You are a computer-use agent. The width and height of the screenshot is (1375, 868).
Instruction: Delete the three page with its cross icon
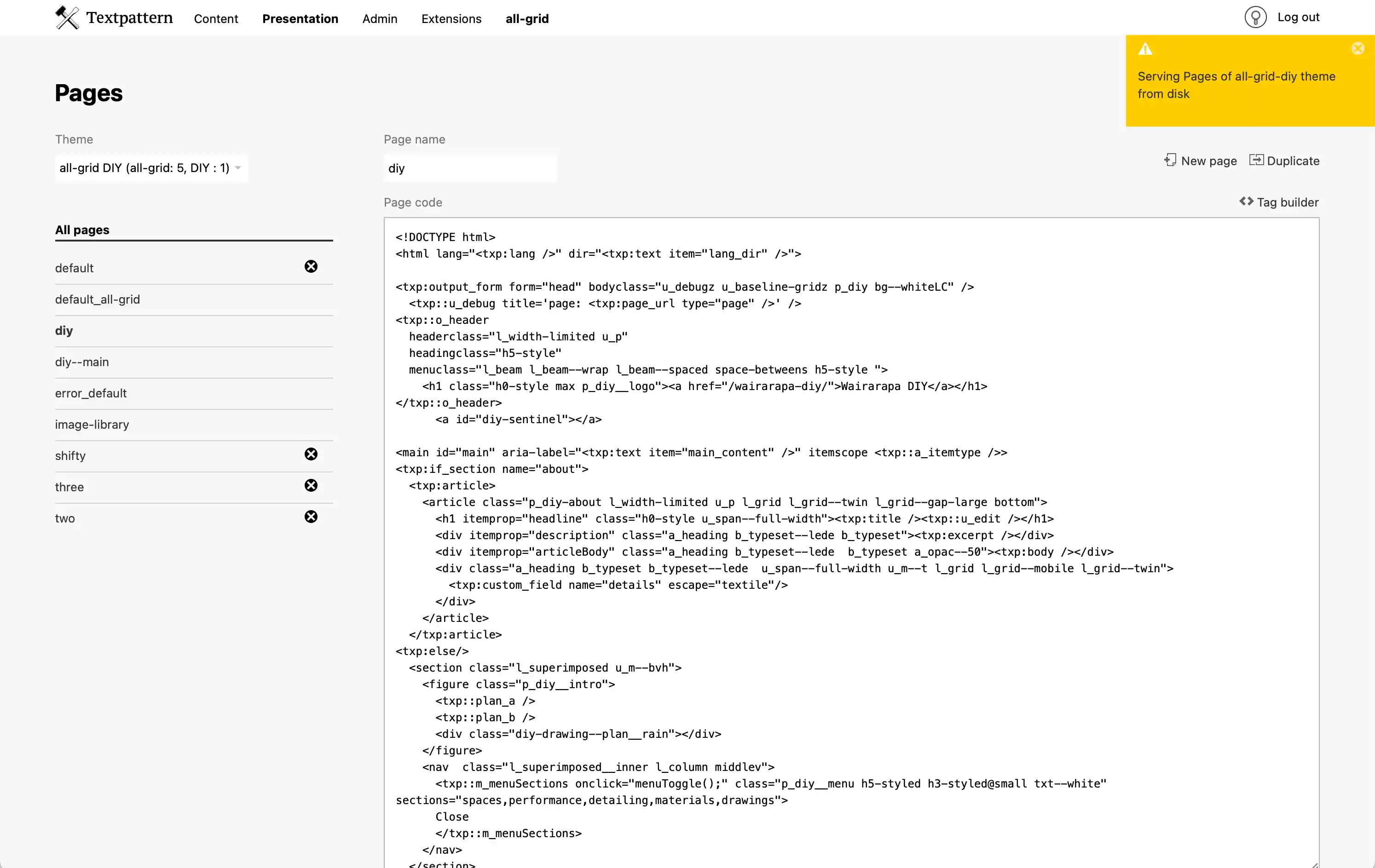coord(311,485)
